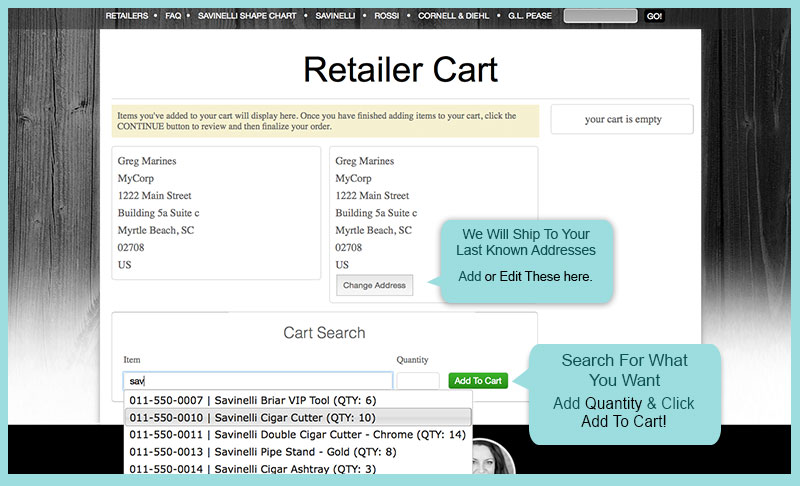This screenshot has height=486, width=800.
Task: Click the Change Address button
Action: point(374,285)
